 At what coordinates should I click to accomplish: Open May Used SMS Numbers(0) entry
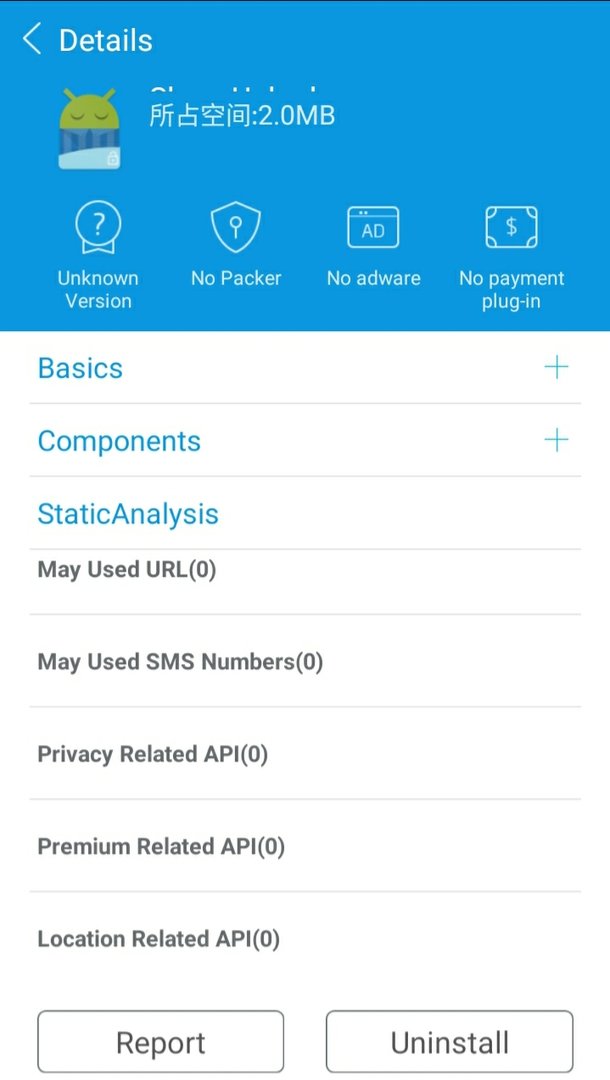(x=305, y=661)
